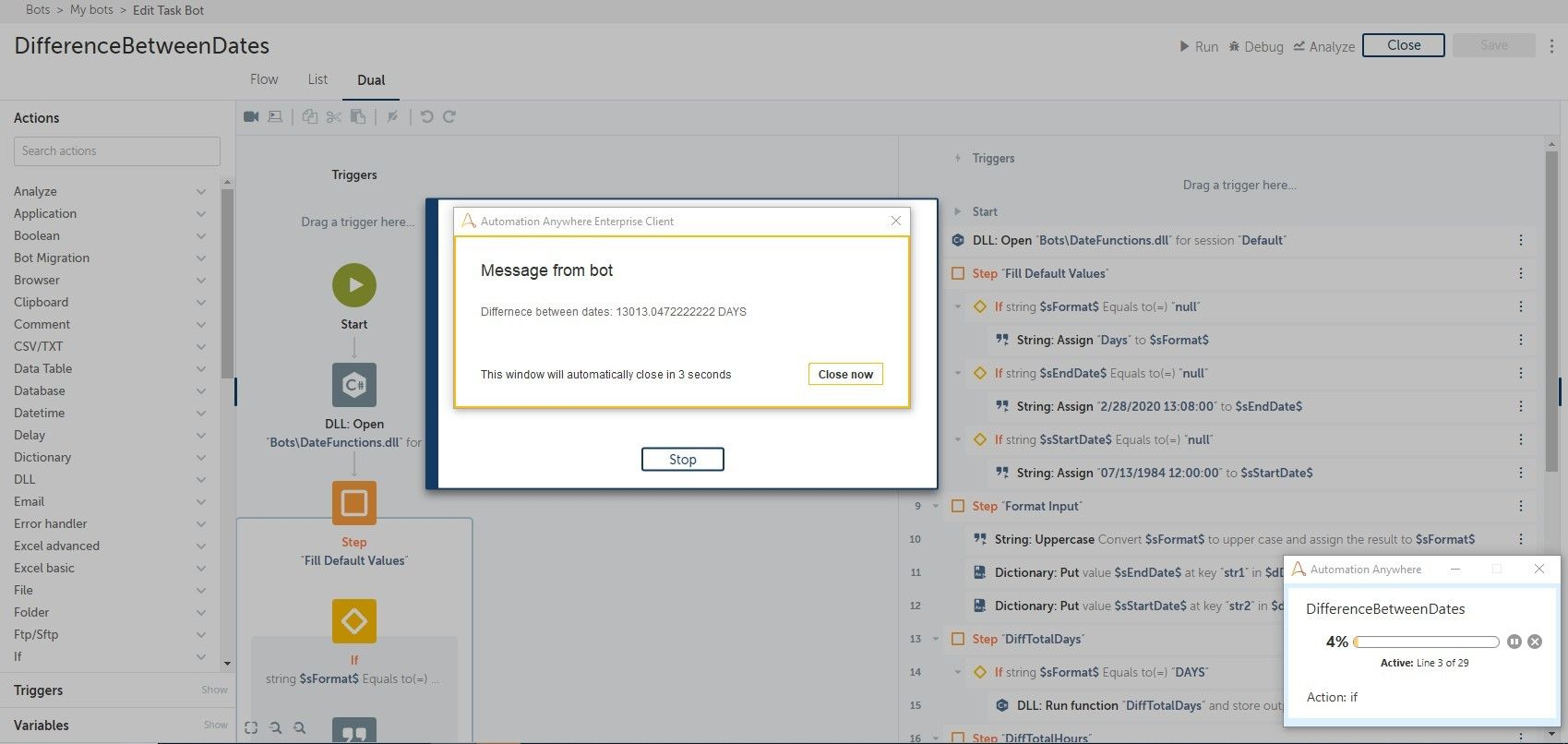Select the DLL: Open C# node in the flow
This screenshot has width=1568, height=744.
coord(354,385)
